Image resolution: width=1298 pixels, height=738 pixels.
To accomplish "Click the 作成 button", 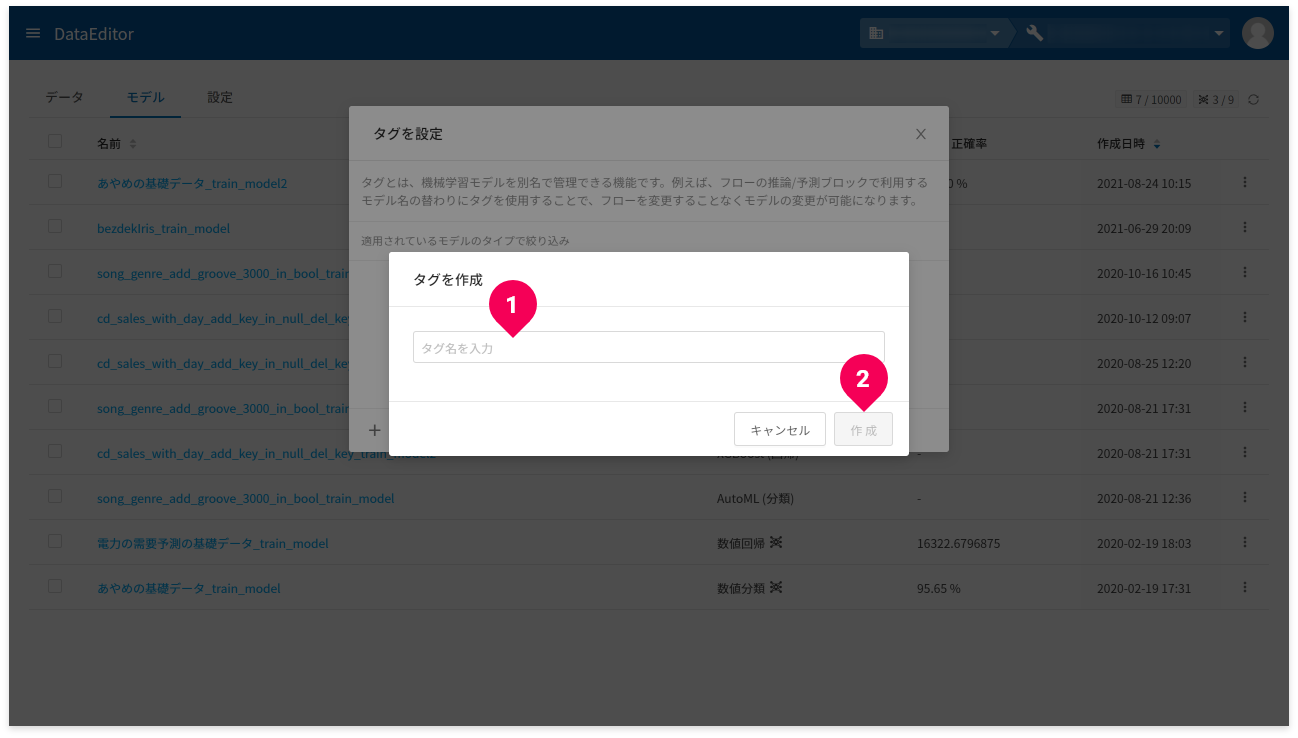I will 863,430.
